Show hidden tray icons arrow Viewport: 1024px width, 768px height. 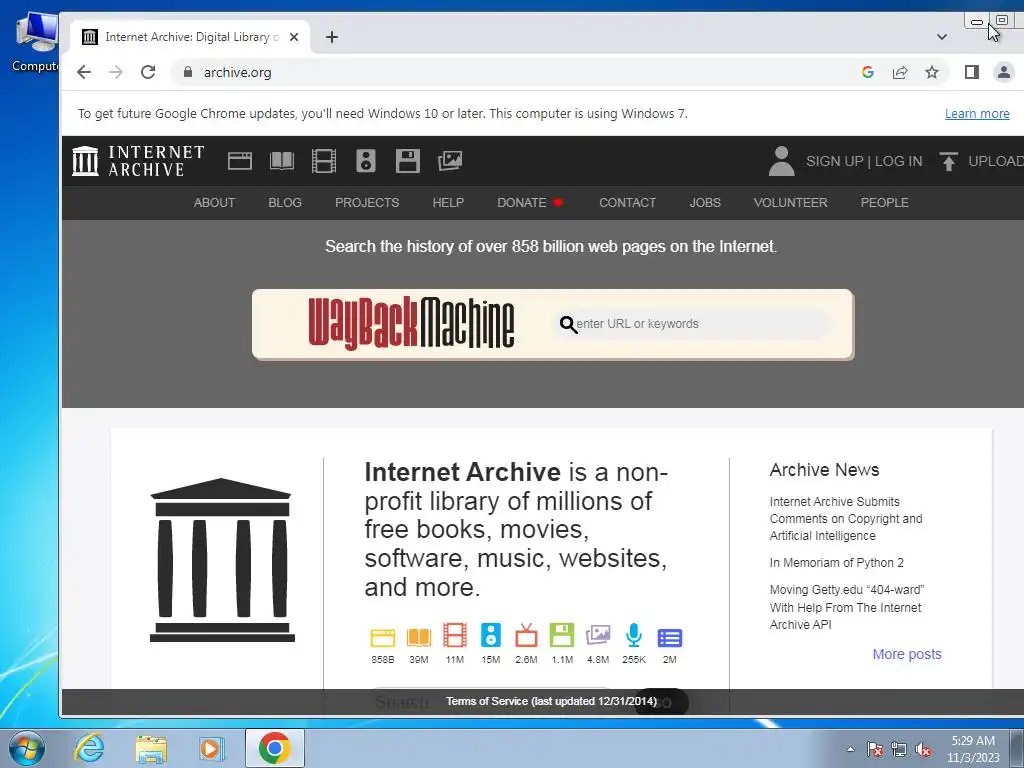(x=850, y=749)
